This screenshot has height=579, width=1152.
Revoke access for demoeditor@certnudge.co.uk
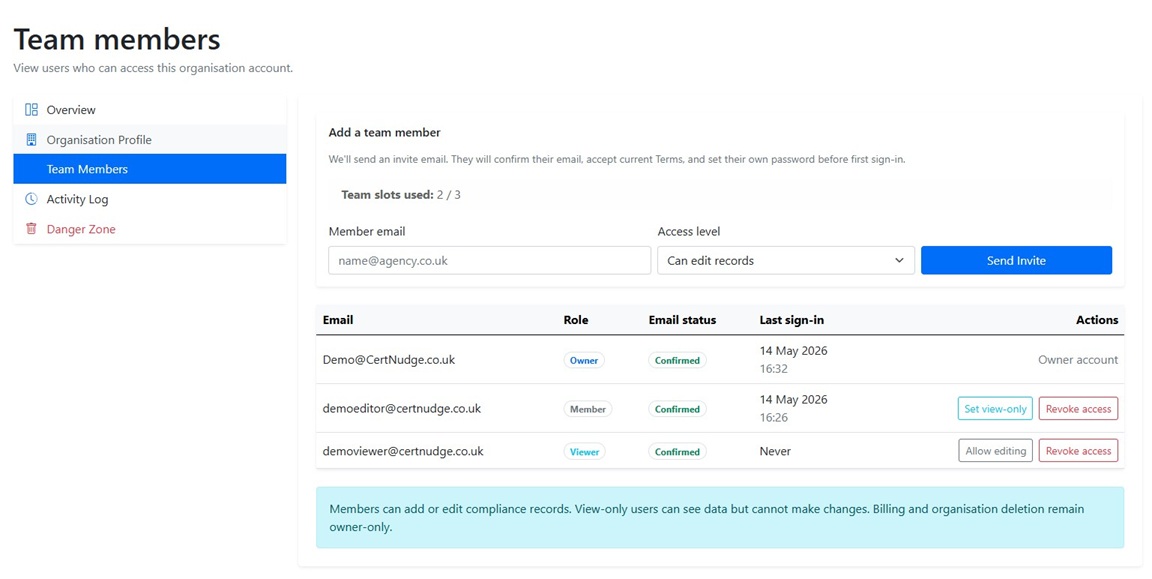click(1078, 409)
